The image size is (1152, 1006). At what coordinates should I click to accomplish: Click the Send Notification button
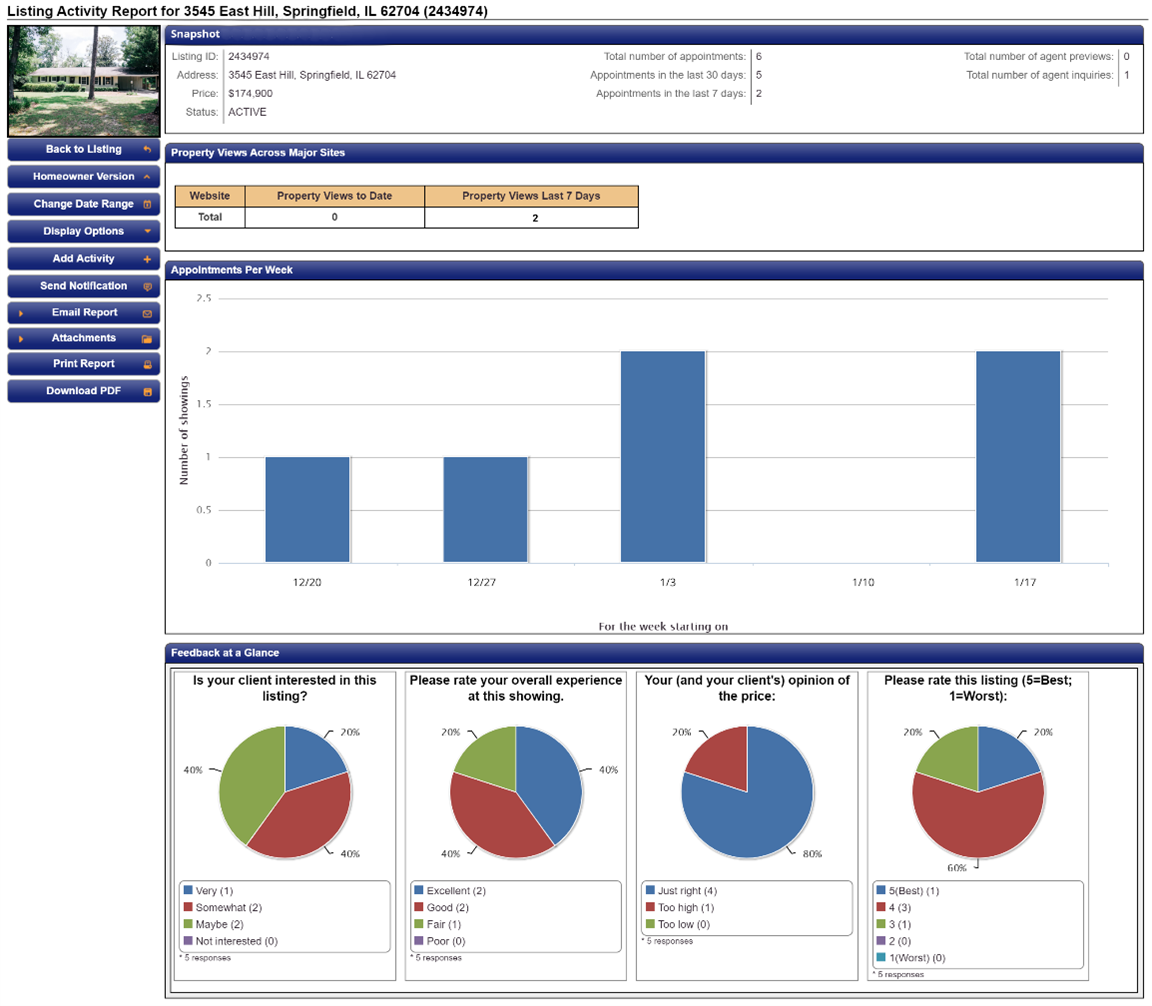tap(83, 286)
